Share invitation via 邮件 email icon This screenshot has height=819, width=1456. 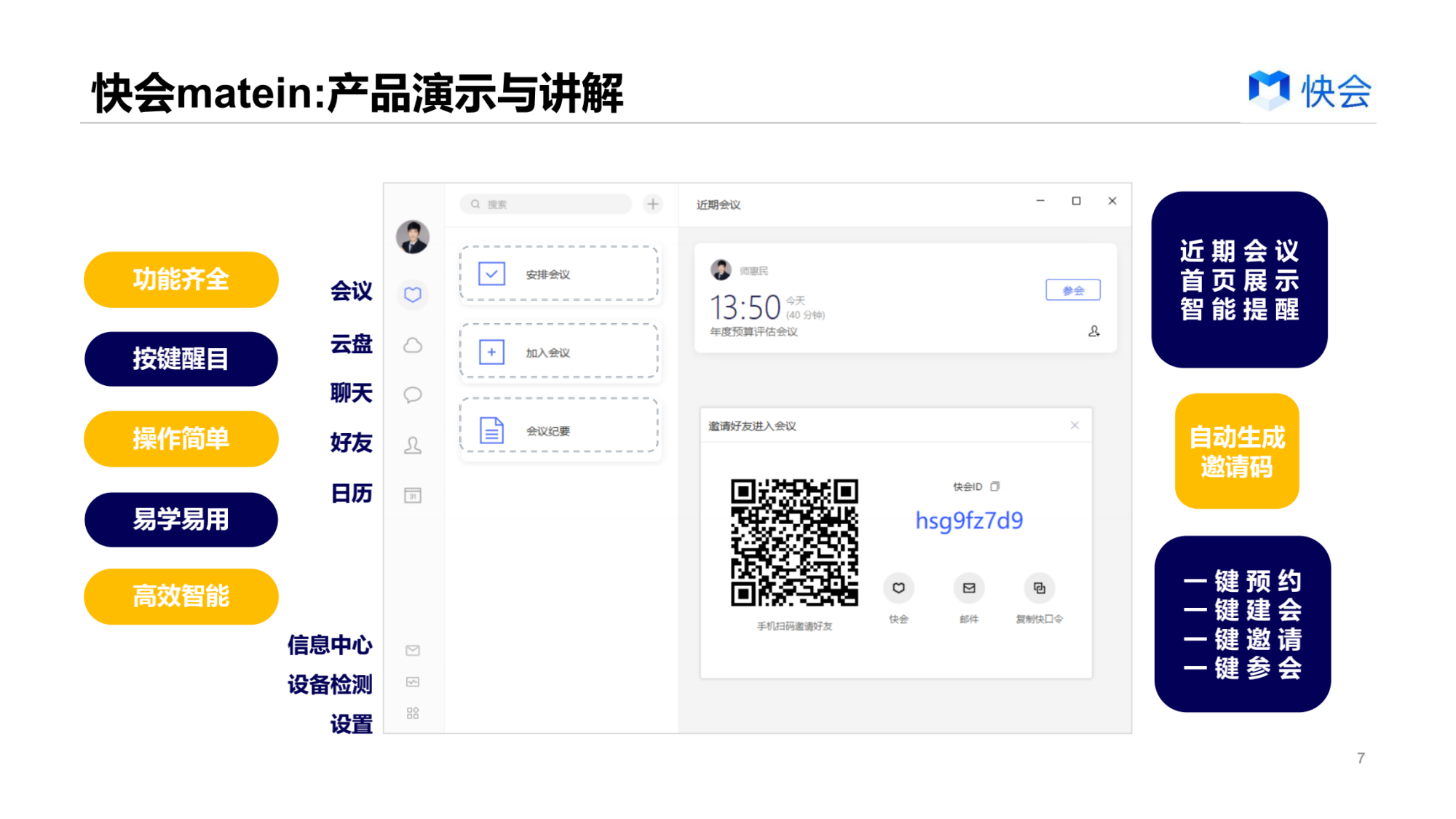coord(969,588)
